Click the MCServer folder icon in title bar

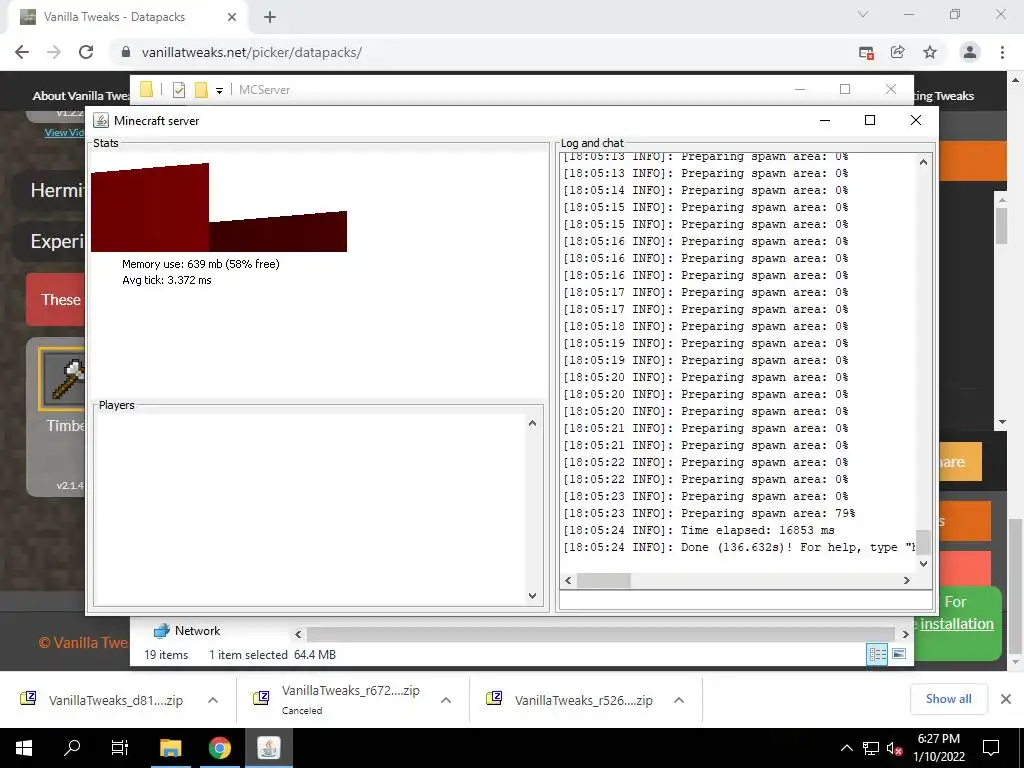pos(146,89)
